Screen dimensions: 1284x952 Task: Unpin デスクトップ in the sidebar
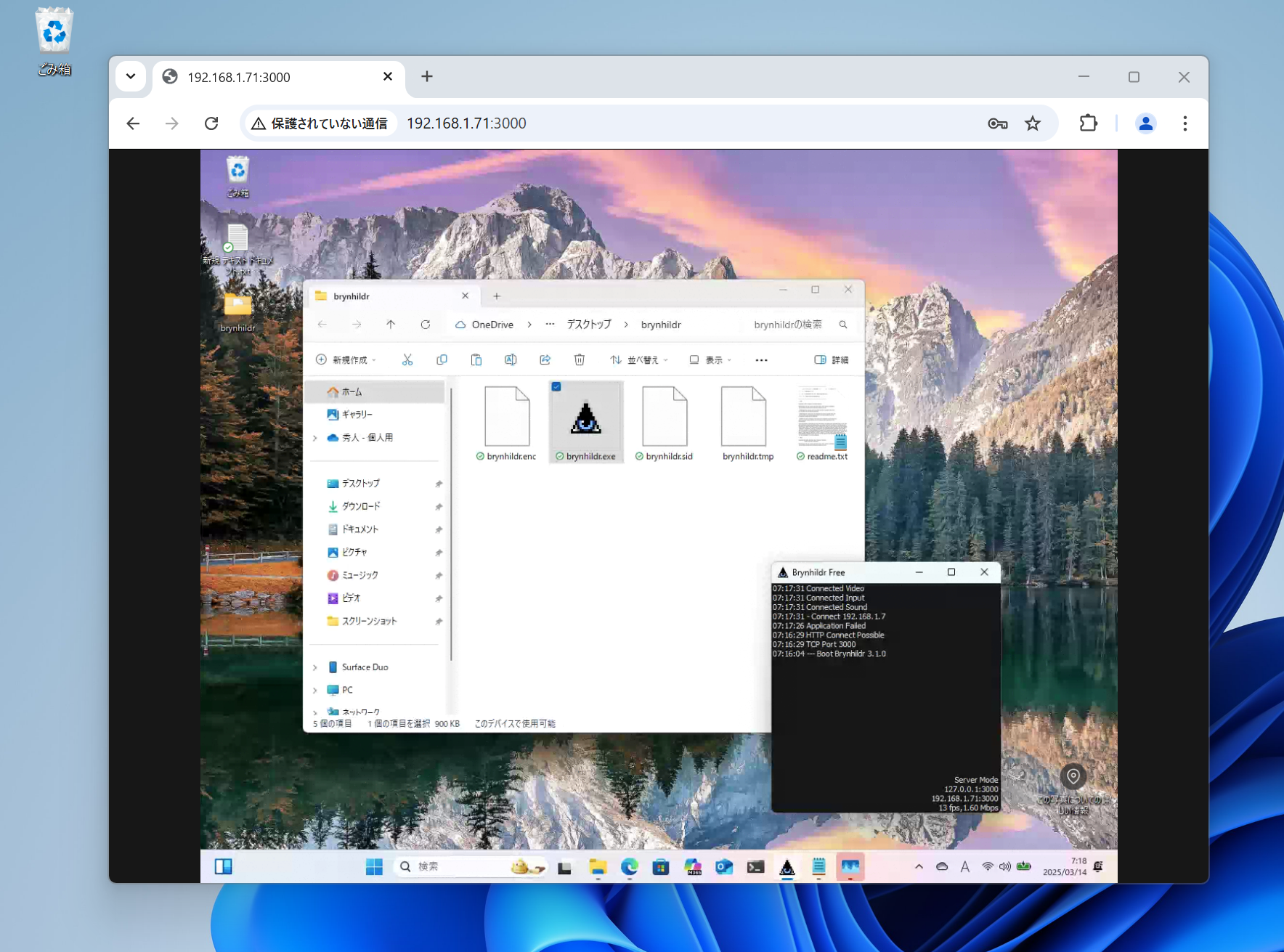pyautogui.click(x=439, y=482)
